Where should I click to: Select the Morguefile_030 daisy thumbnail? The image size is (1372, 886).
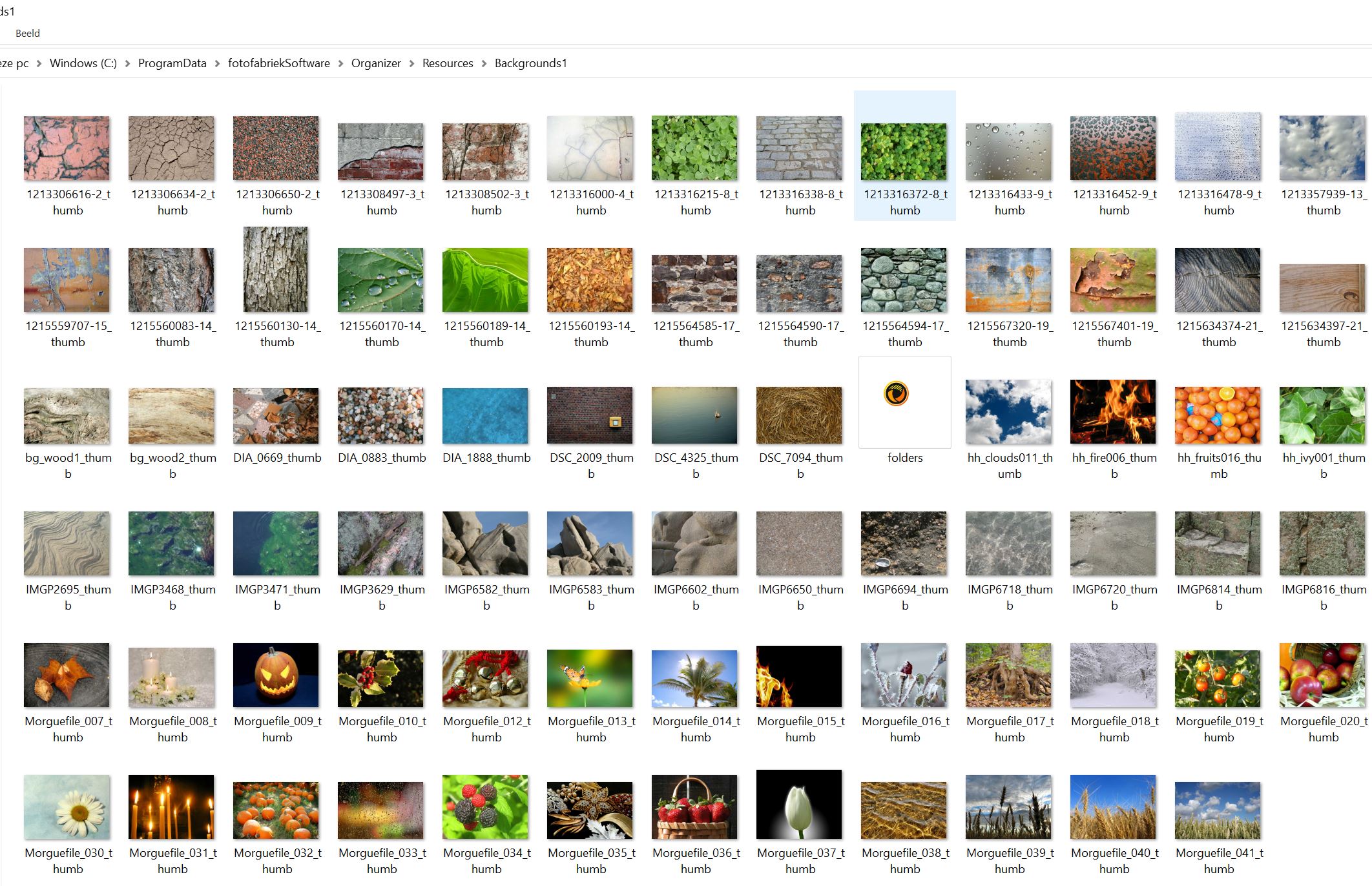(x=67, y=807)
